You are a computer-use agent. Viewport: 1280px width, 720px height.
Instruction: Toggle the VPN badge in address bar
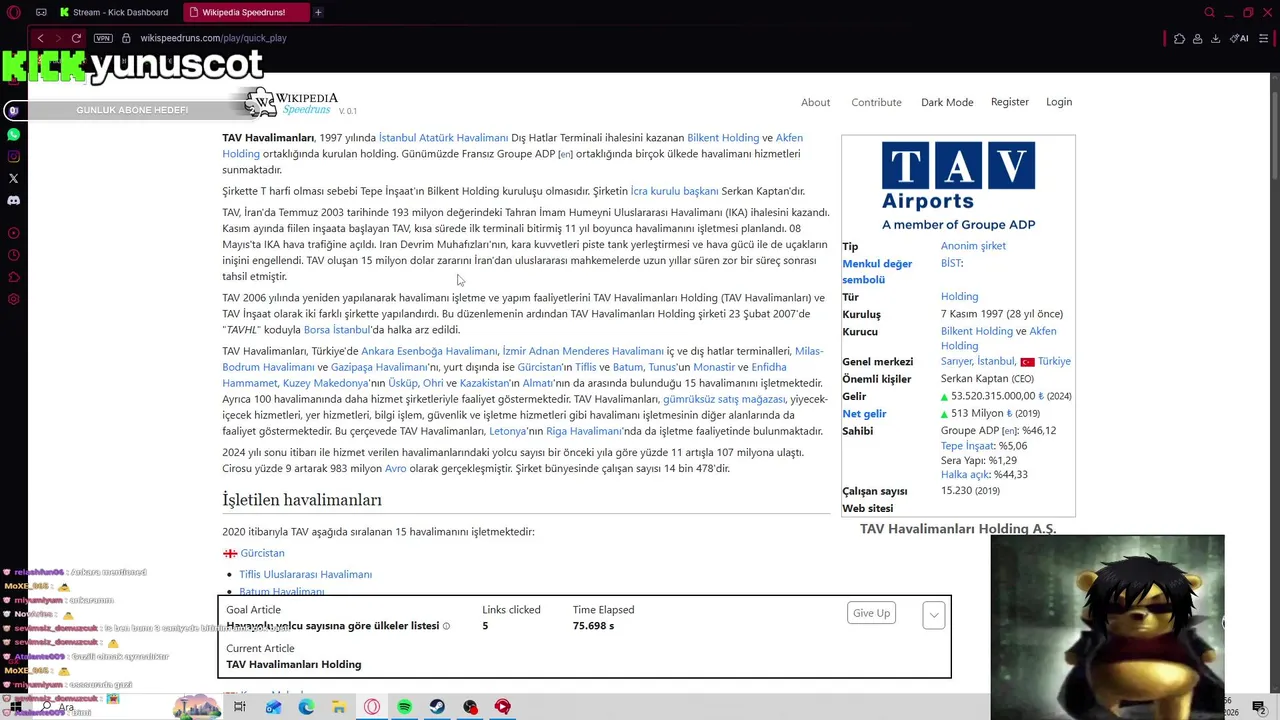tap(103, 38)
